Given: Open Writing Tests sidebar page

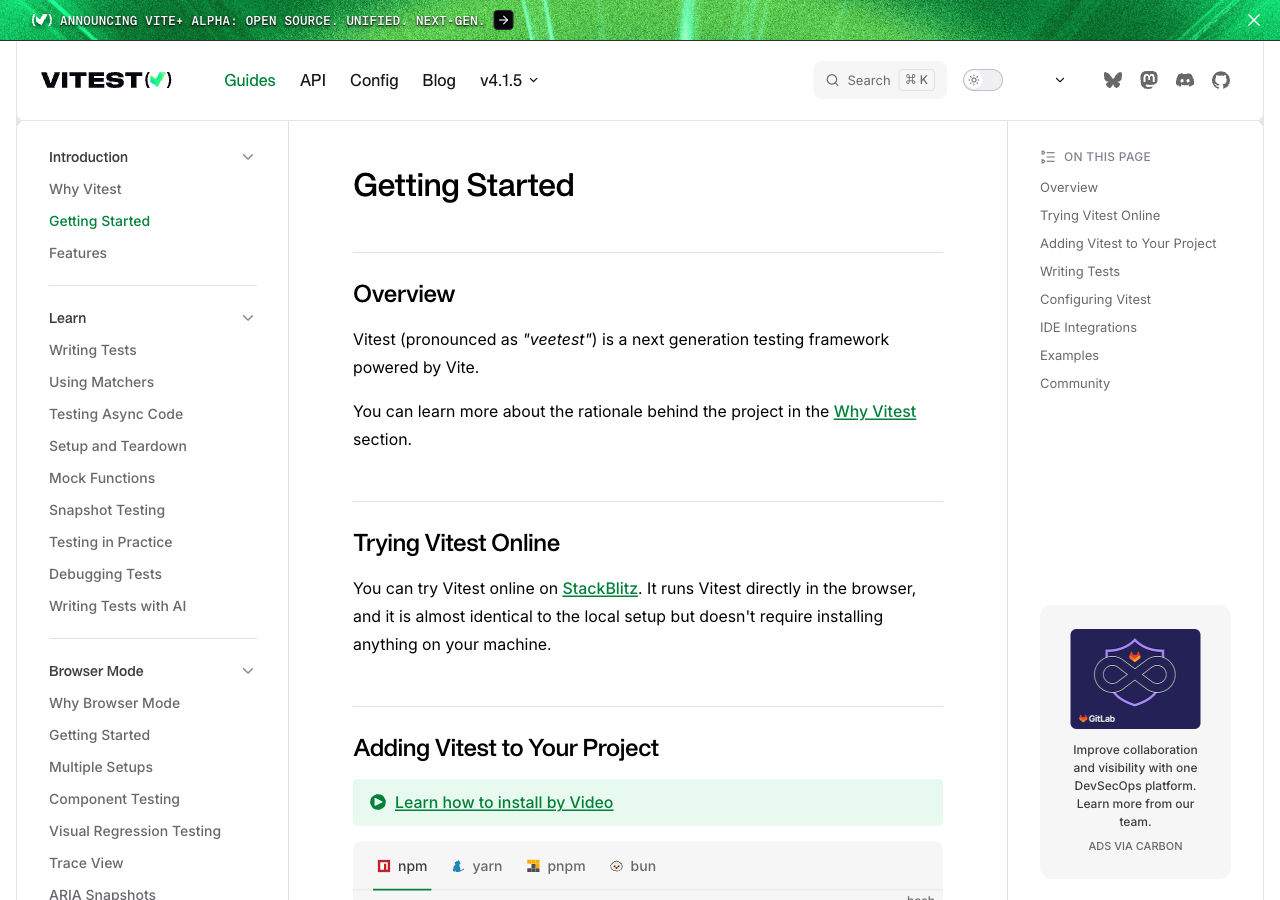Looking at the screenshot, I should point(93,350).
